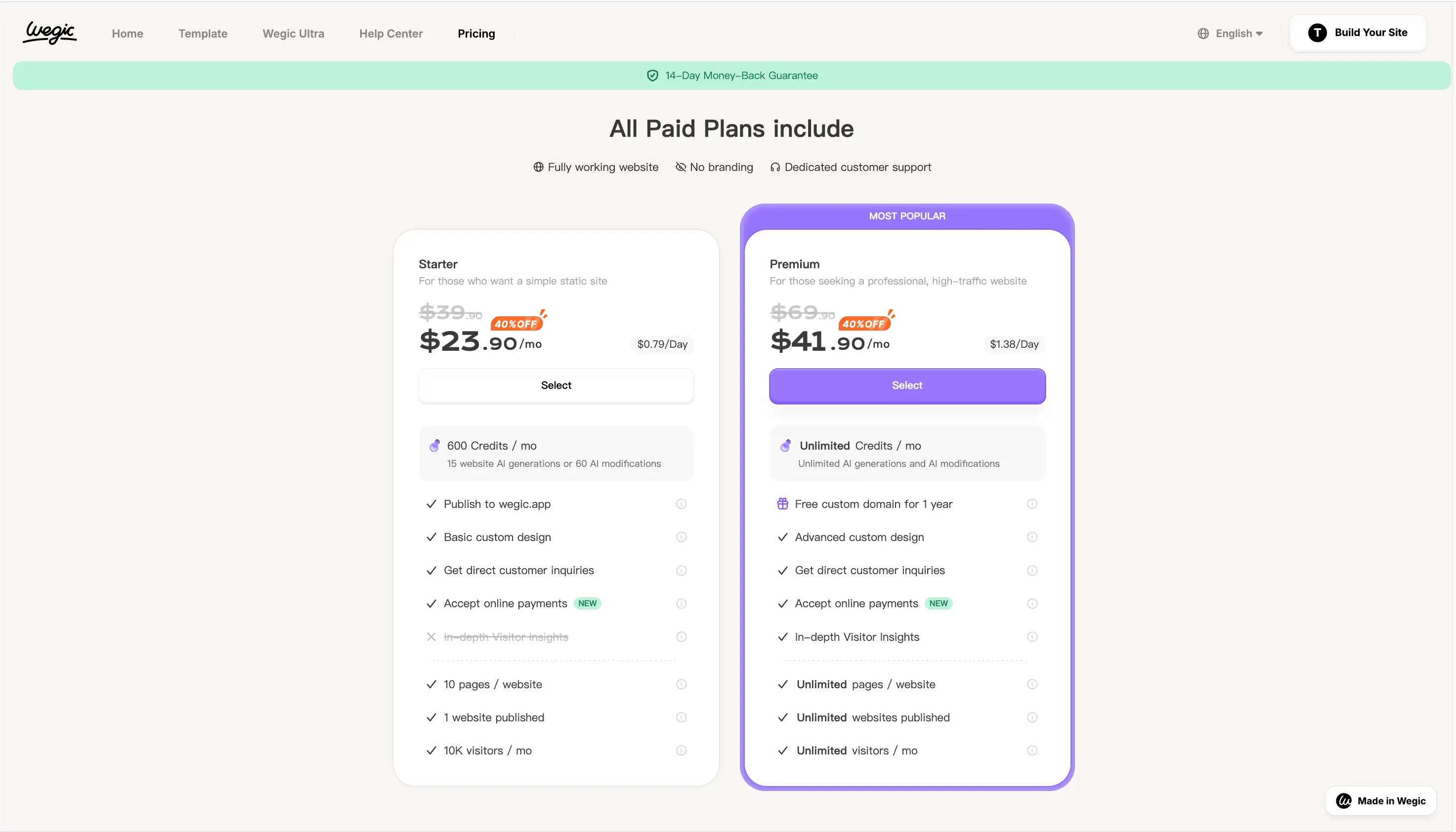Image resolution: width=1456 pixels, height=832 pixels.
Task: Go to the Home menu item
Action: pyautogui.click(x=128, y=34)
